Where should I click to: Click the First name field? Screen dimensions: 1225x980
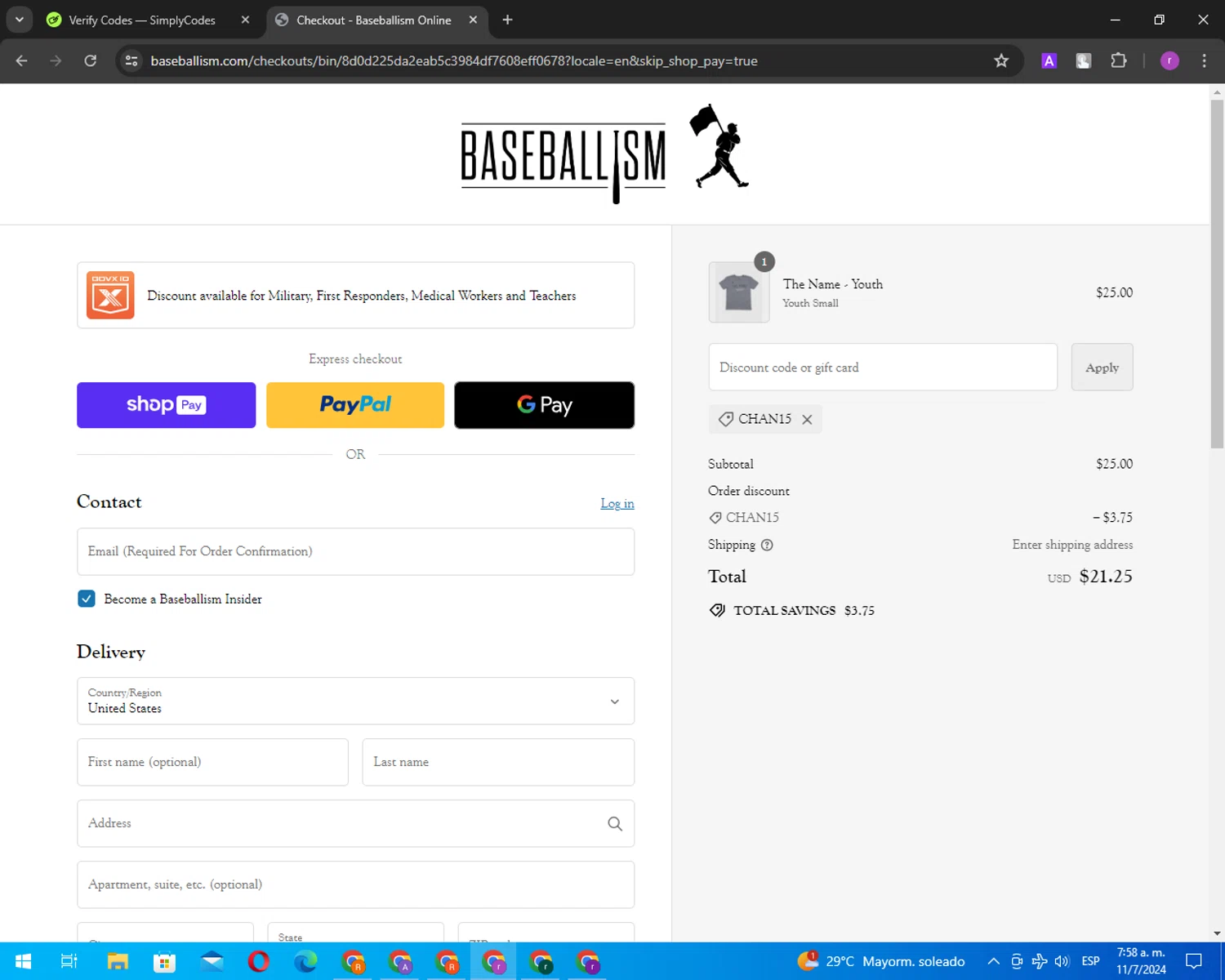pos(212,762)
